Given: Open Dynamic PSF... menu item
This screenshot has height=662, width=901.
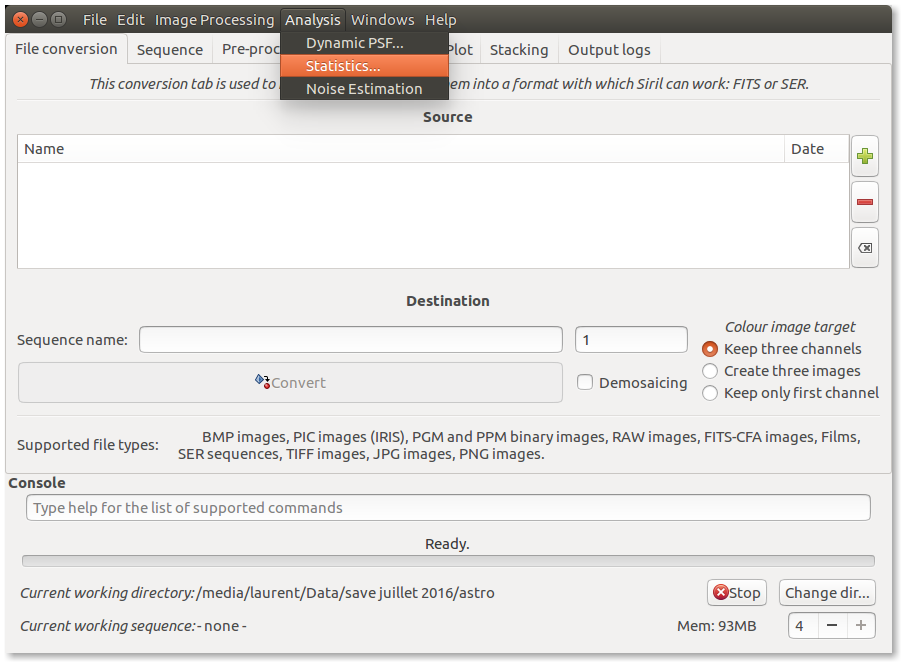Looking at the screenshot, I should point(354,43).
